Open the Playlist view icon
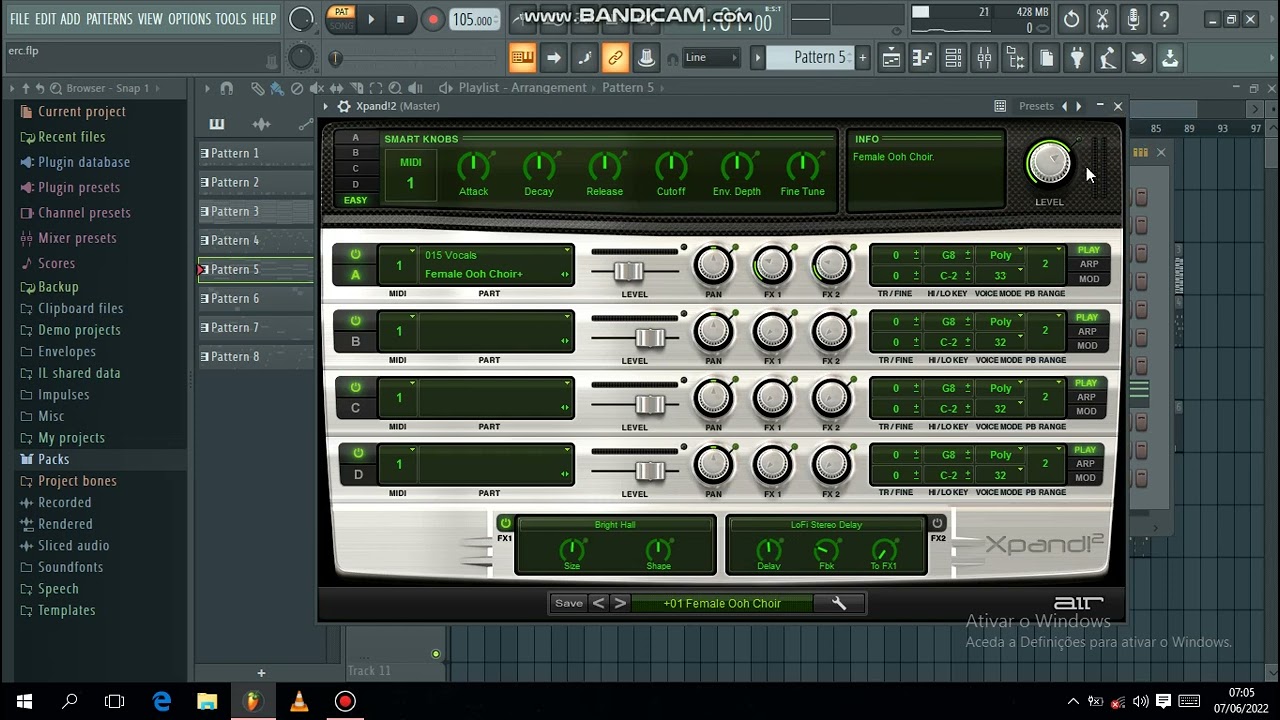This screenshot has width=1280, height=720. click(x=890, y=58)
